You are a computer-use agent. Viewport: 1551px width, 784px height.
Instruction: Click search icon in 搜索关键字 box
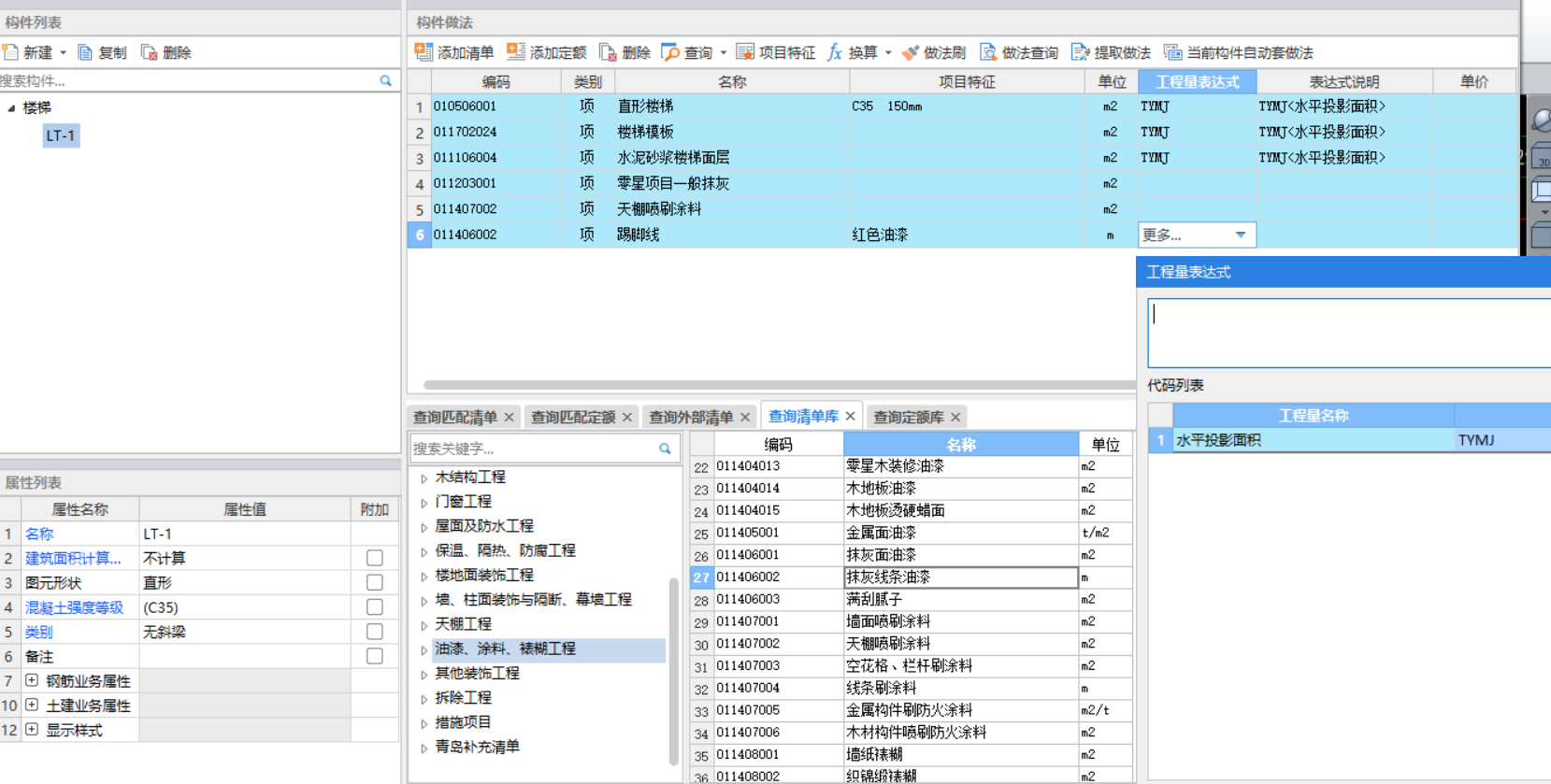pos(665,449)
